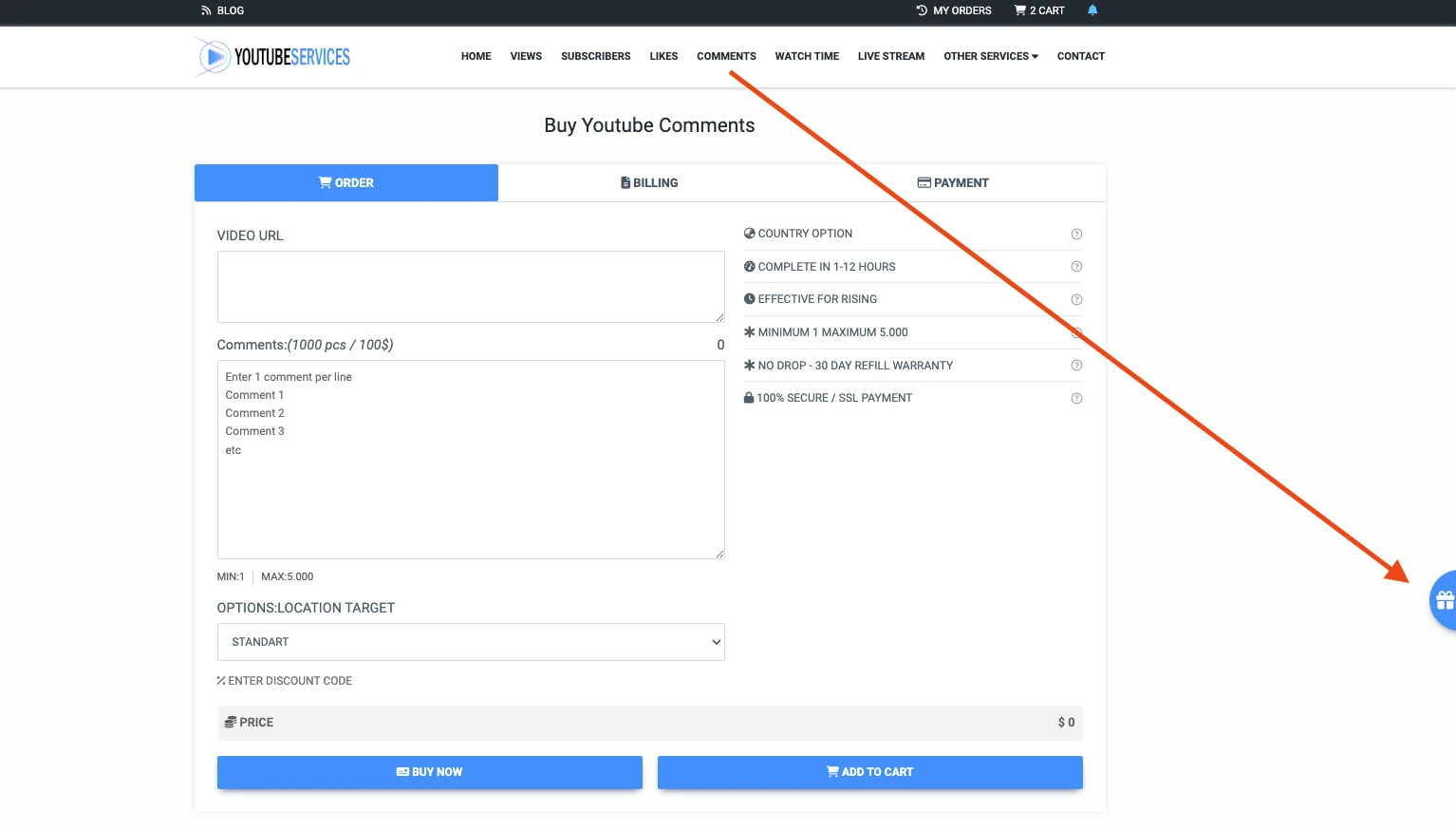Click help icon next to Country Option
The width and height of the screenshot is (1456, 830).
pos(1076,235)
